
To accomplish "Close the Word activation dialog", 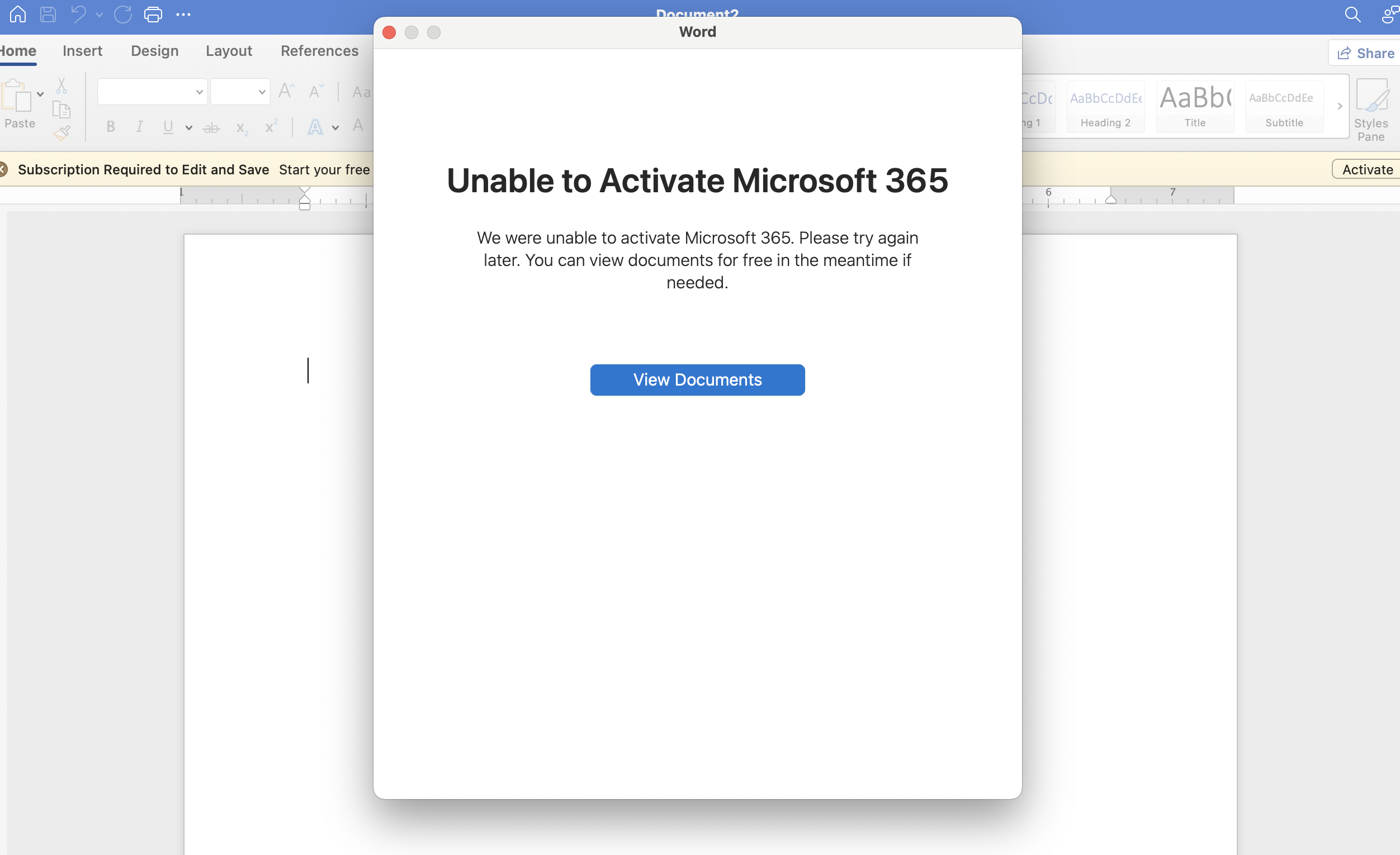I will coord(389,32).
